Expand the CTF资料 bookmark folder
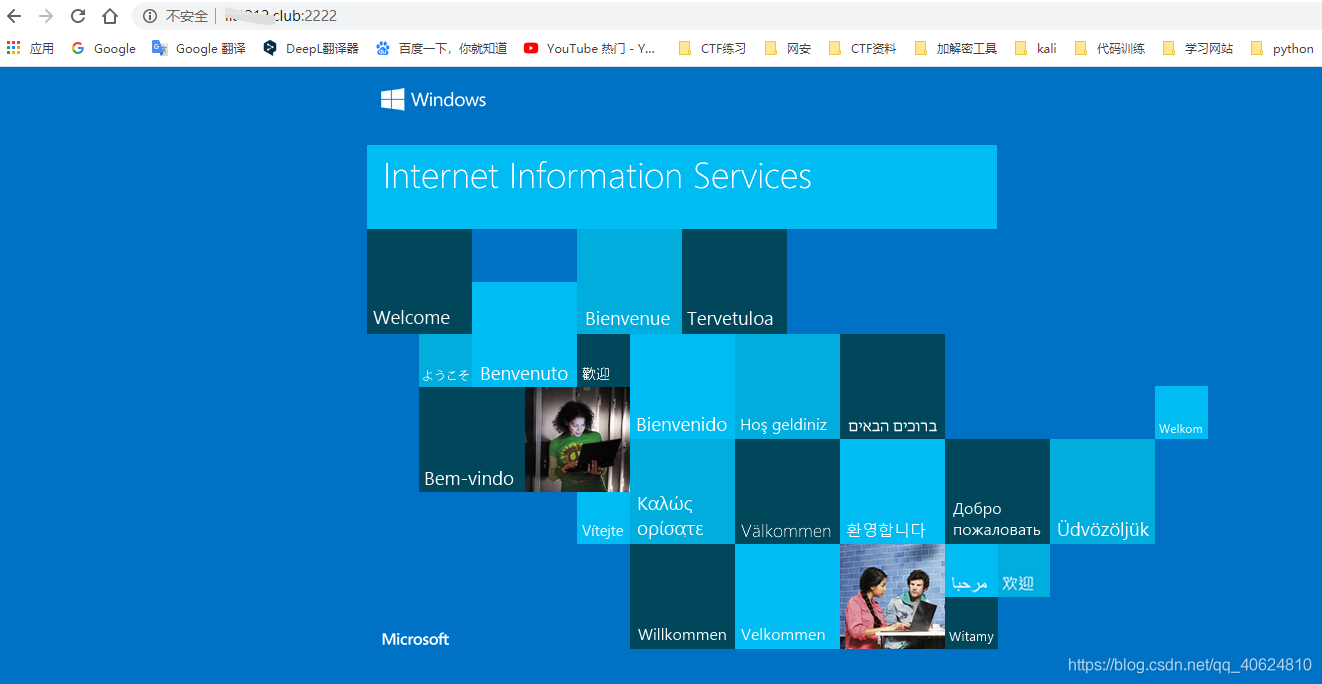Viewport: 1322px width, 684px height. click(x=862, y=48)
